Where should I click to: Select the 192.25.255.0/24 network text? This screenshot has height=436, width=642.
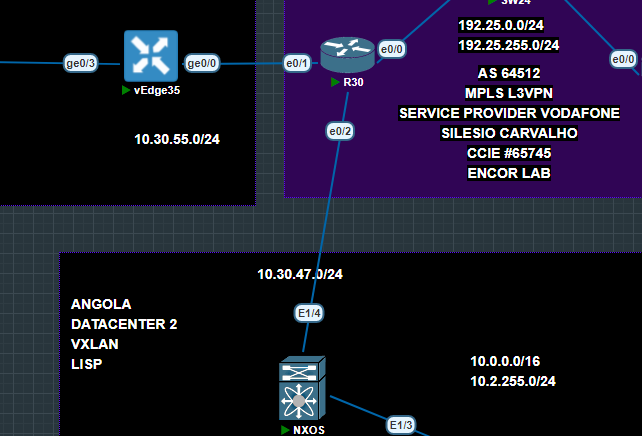tap(509, 45)
